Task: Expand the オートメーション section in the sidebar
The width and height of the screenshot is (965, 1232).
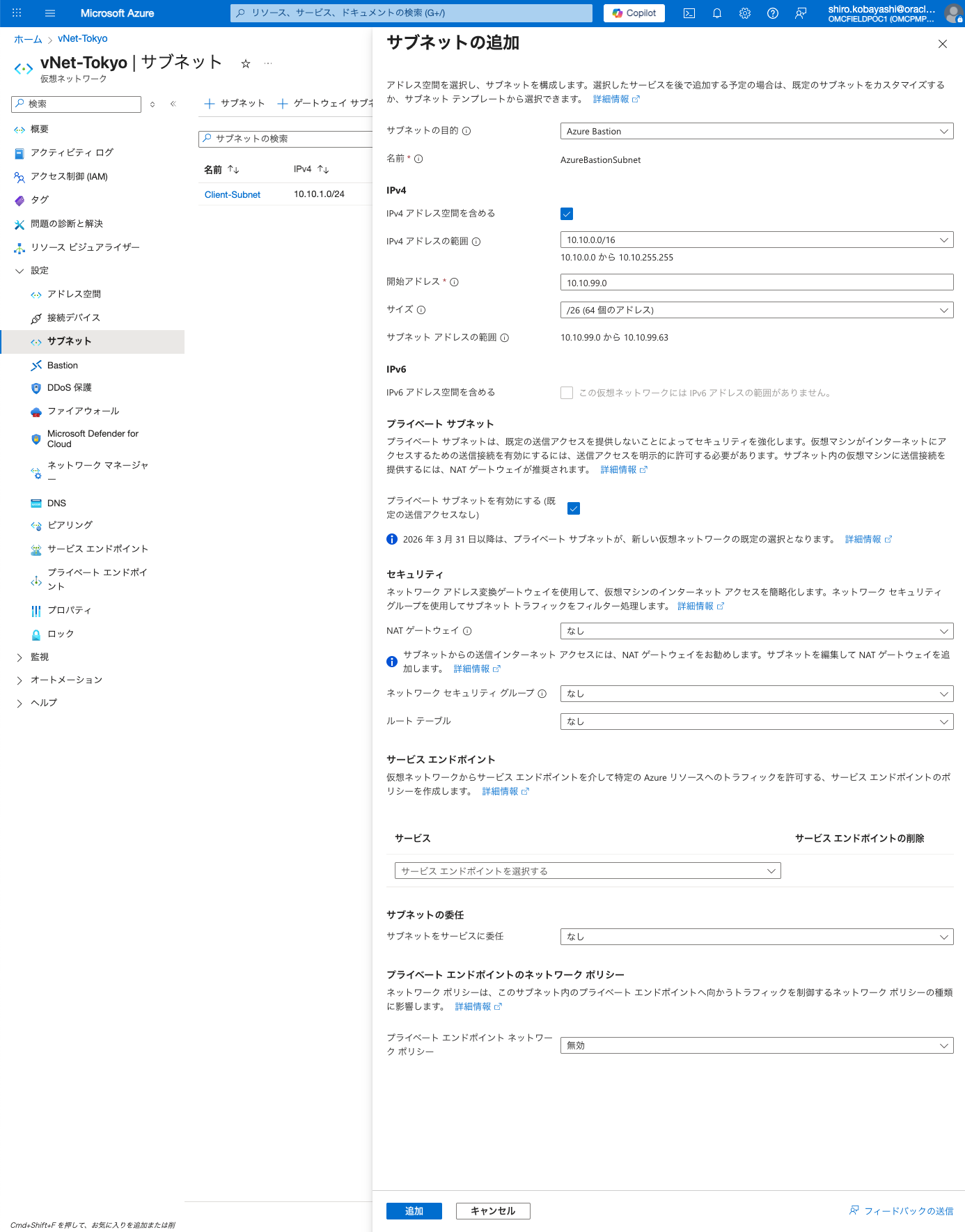Action: pyautogui.click(x=19, y=680)
